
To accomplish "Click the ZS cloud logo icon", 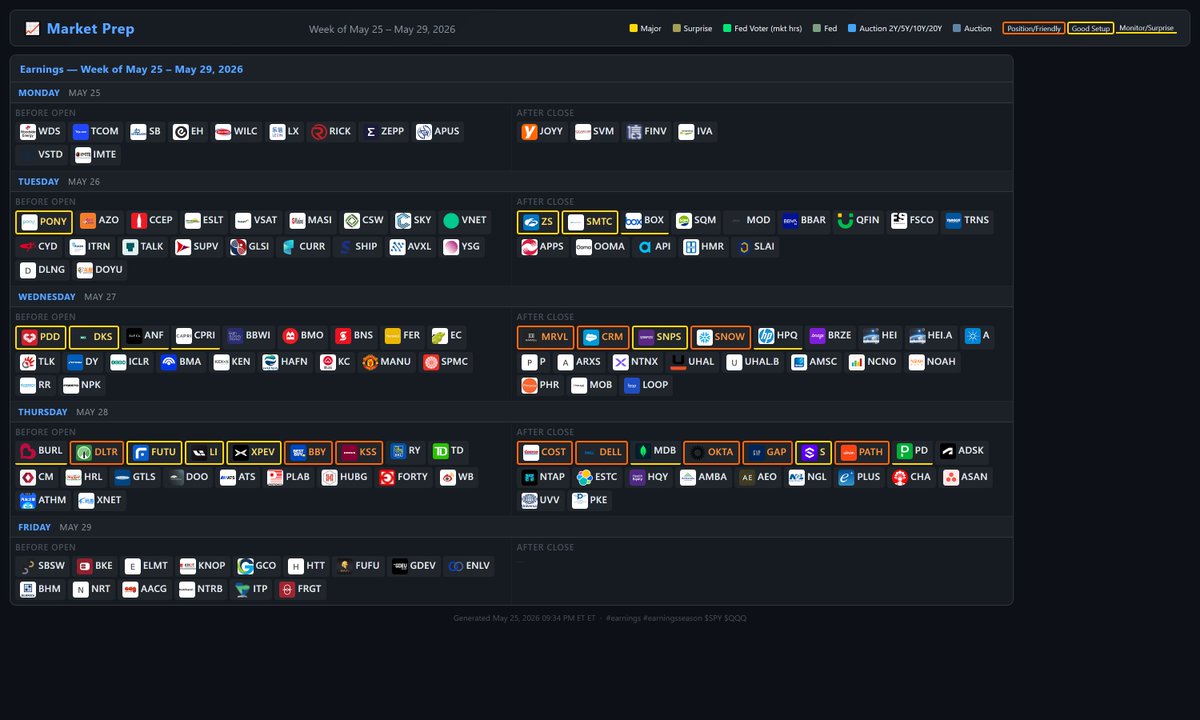I will tap(530, 221).
